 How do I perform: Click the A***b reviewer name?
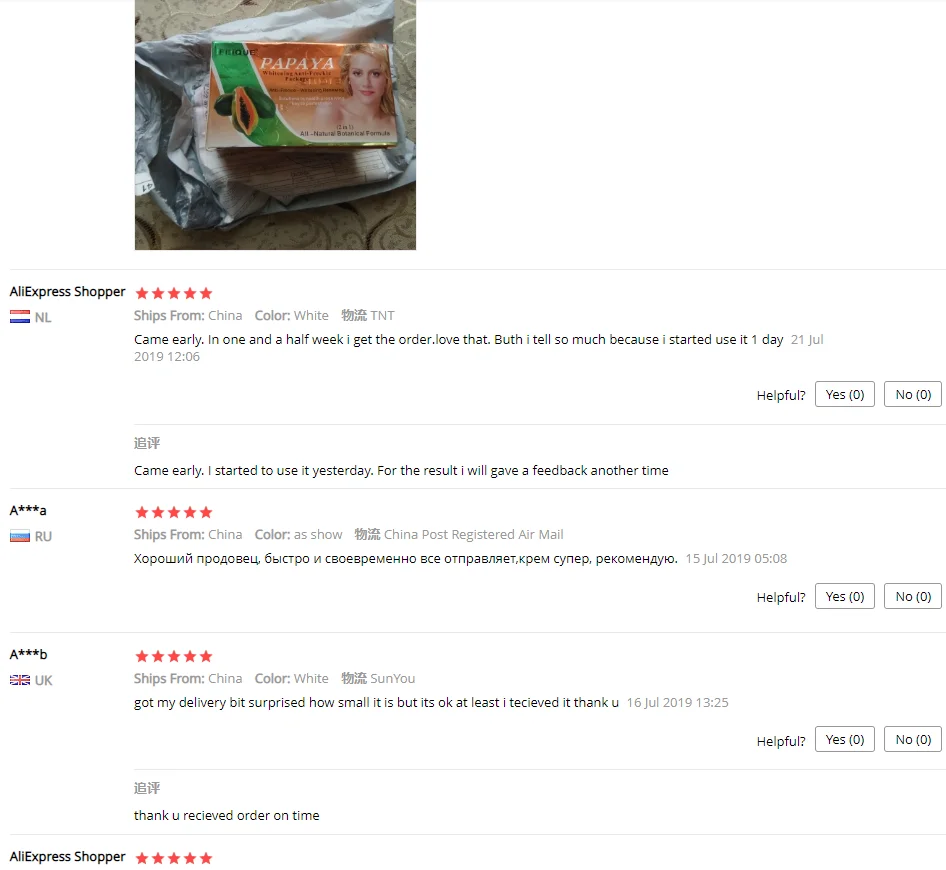pyautogui.click(x=28, y=654)
